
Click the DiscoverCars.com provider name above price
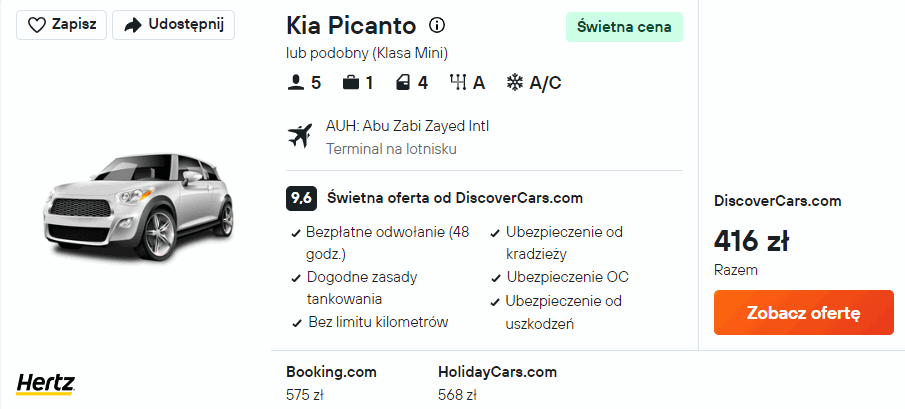[x=778, y=201]
